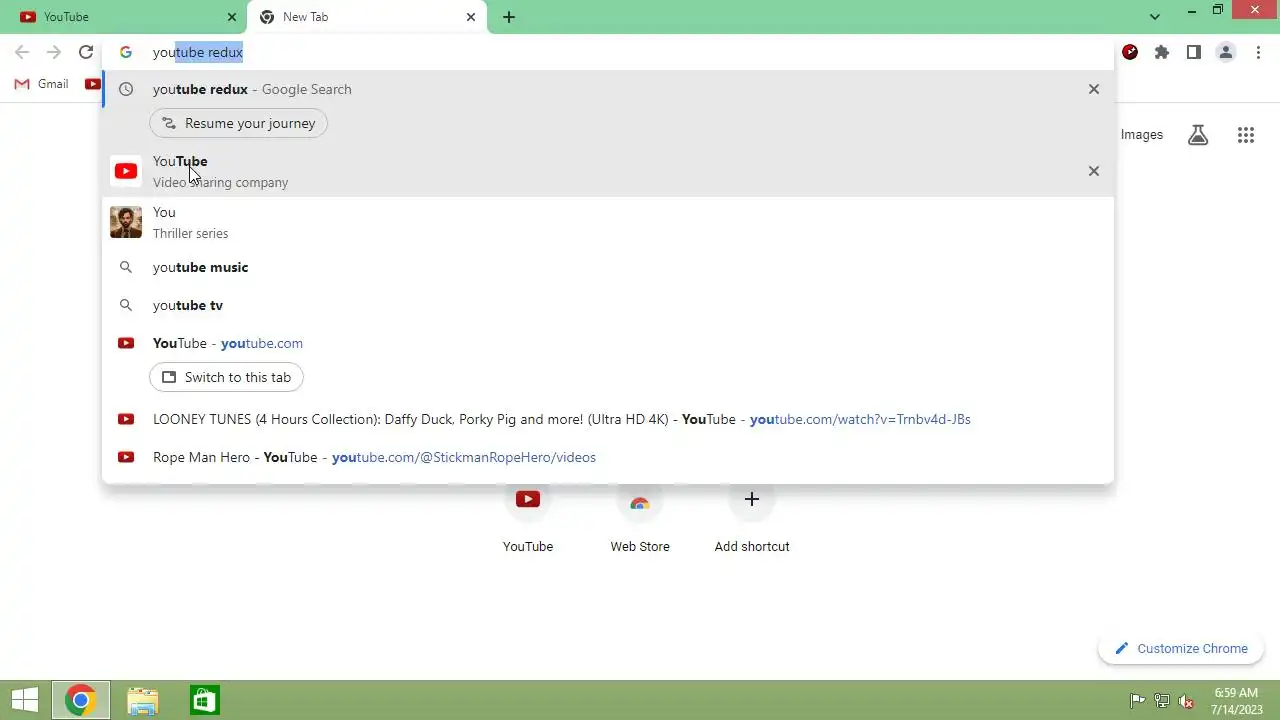Select the New Tab browser tab
1280x720 pixels.
click(x=367, y=17)
